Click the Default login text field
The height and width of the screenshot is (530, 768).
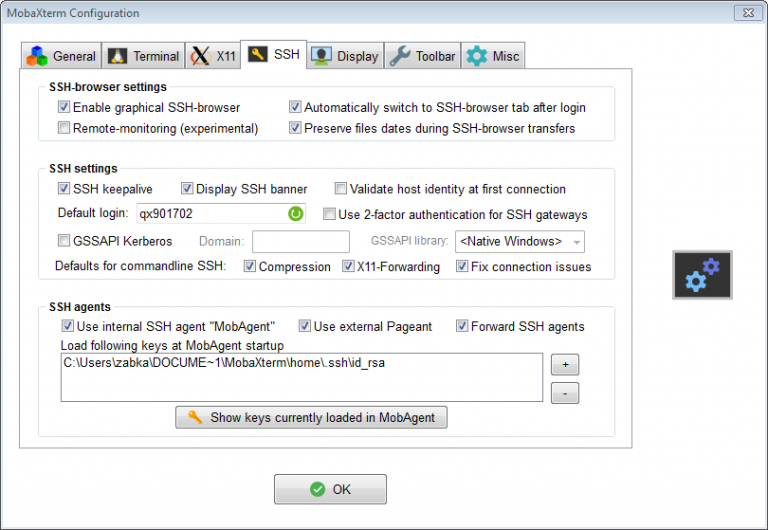tap(210, 213)
